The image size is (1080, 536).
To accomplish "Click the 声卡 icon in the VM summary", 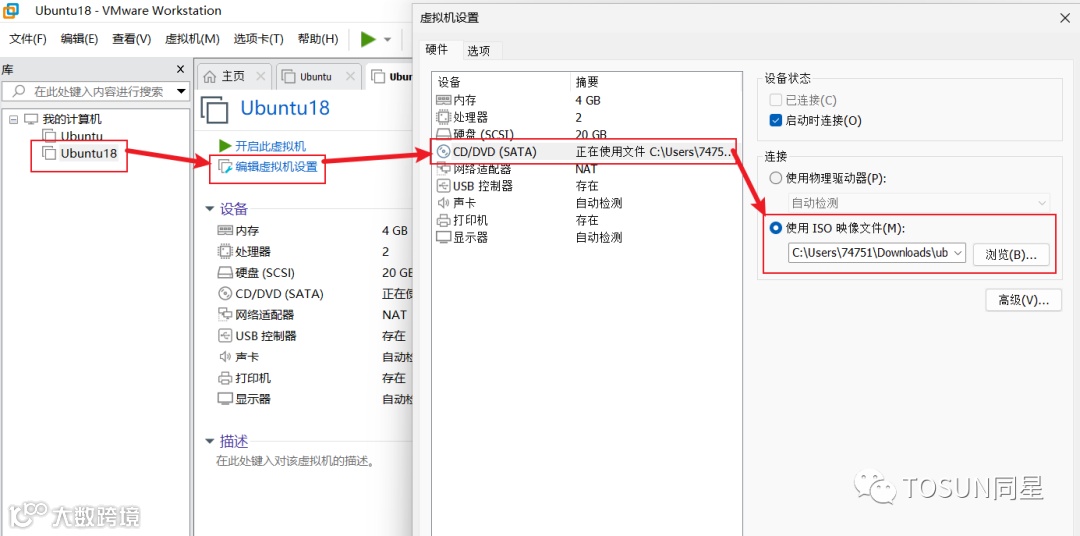I will coord(225,357).
